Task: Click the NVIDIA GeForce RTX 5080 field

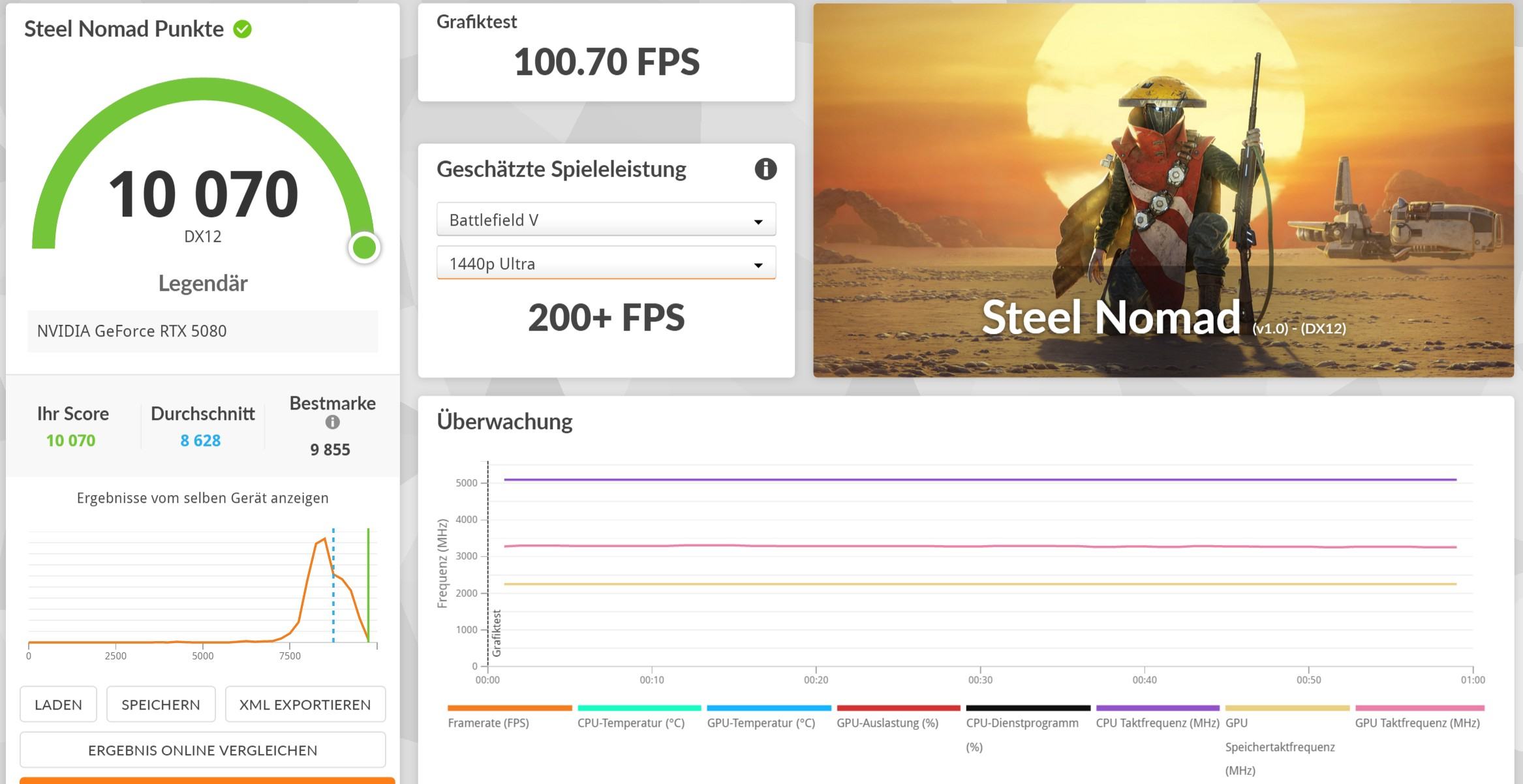Action: (x=202, y=331)
